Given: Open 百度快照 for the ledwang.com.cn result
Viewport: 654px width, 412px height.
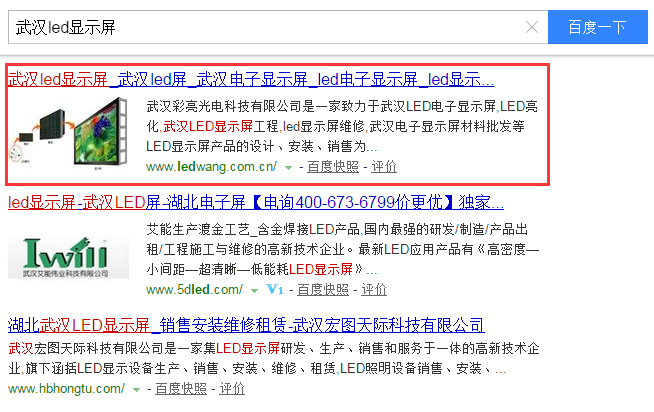Looking at the screenshot, I should 332,167.
